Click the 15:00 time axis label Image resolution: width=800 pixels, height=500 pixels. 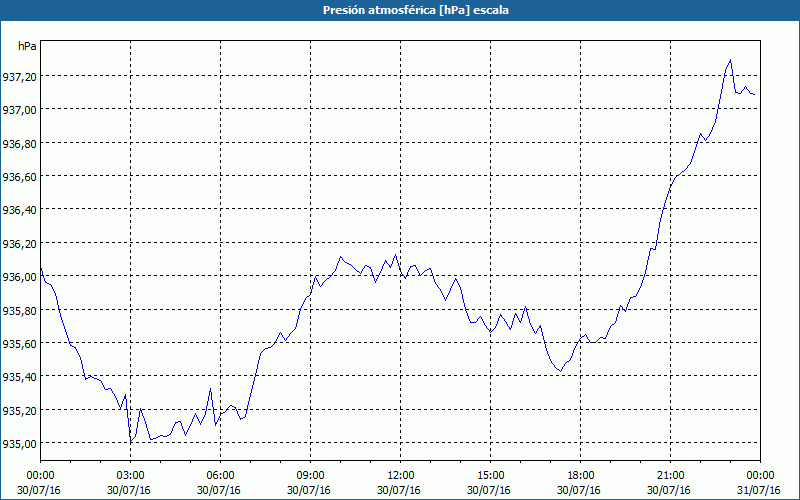coord(490,476)
